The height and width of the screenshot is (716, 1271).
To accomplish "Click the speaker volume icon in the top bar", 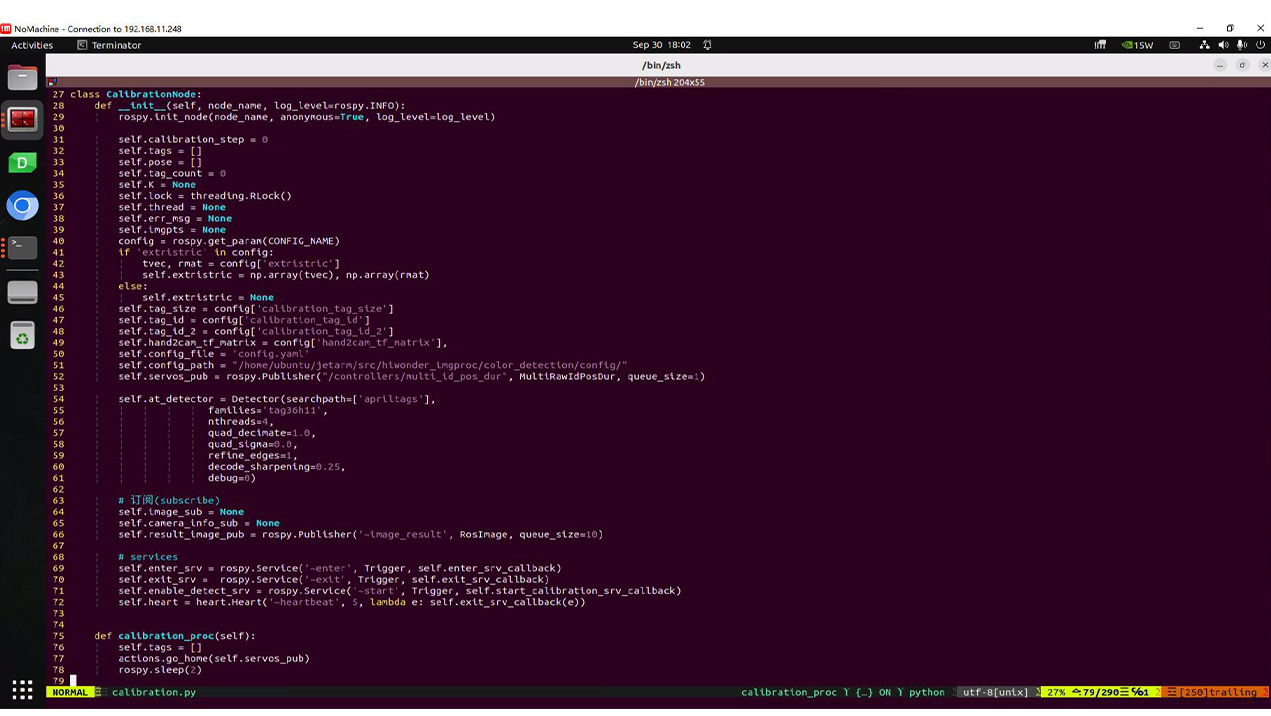I will pos(1223,45).
